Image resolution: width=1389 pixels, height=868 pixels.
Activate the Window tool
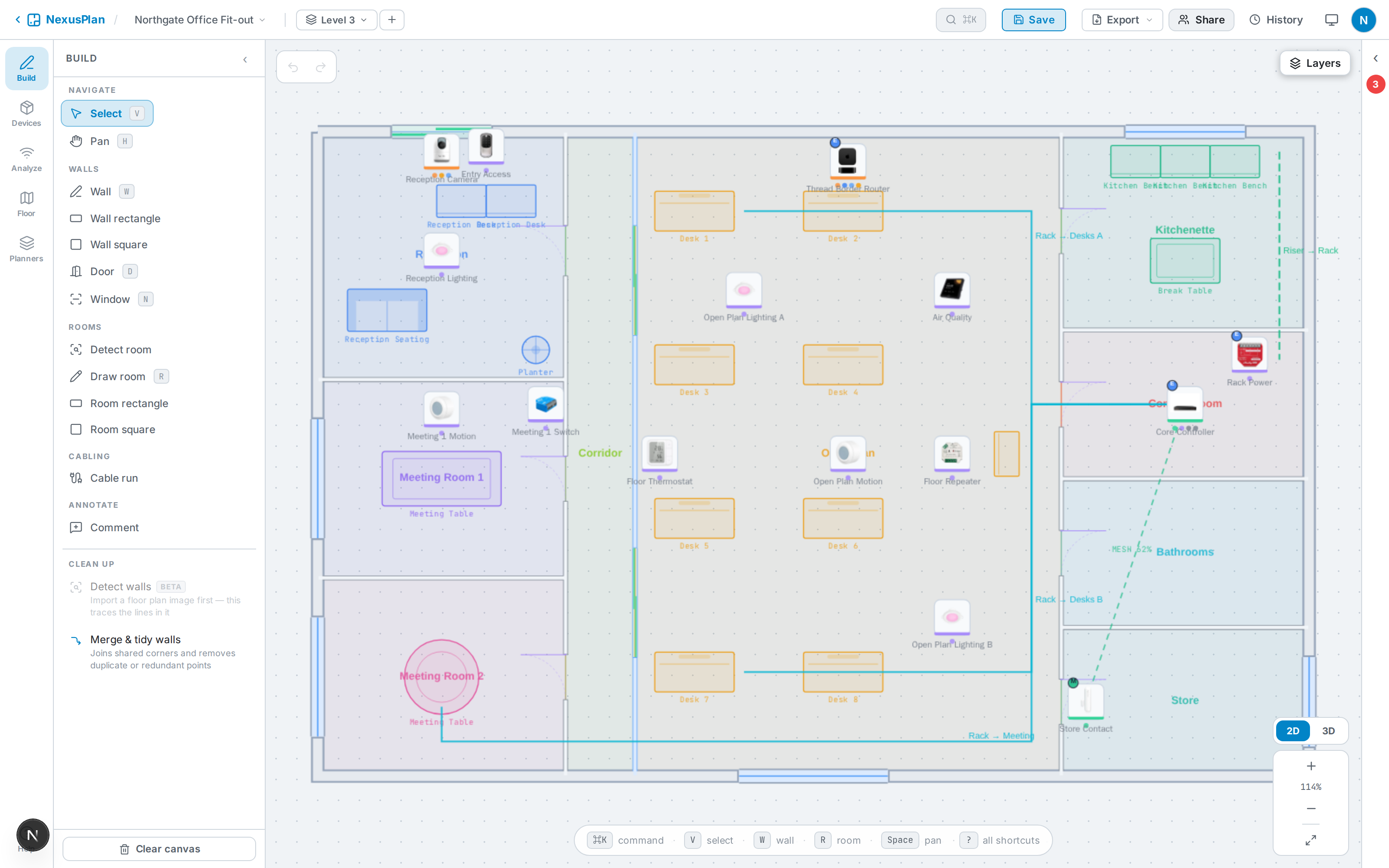tap(111, 299)
